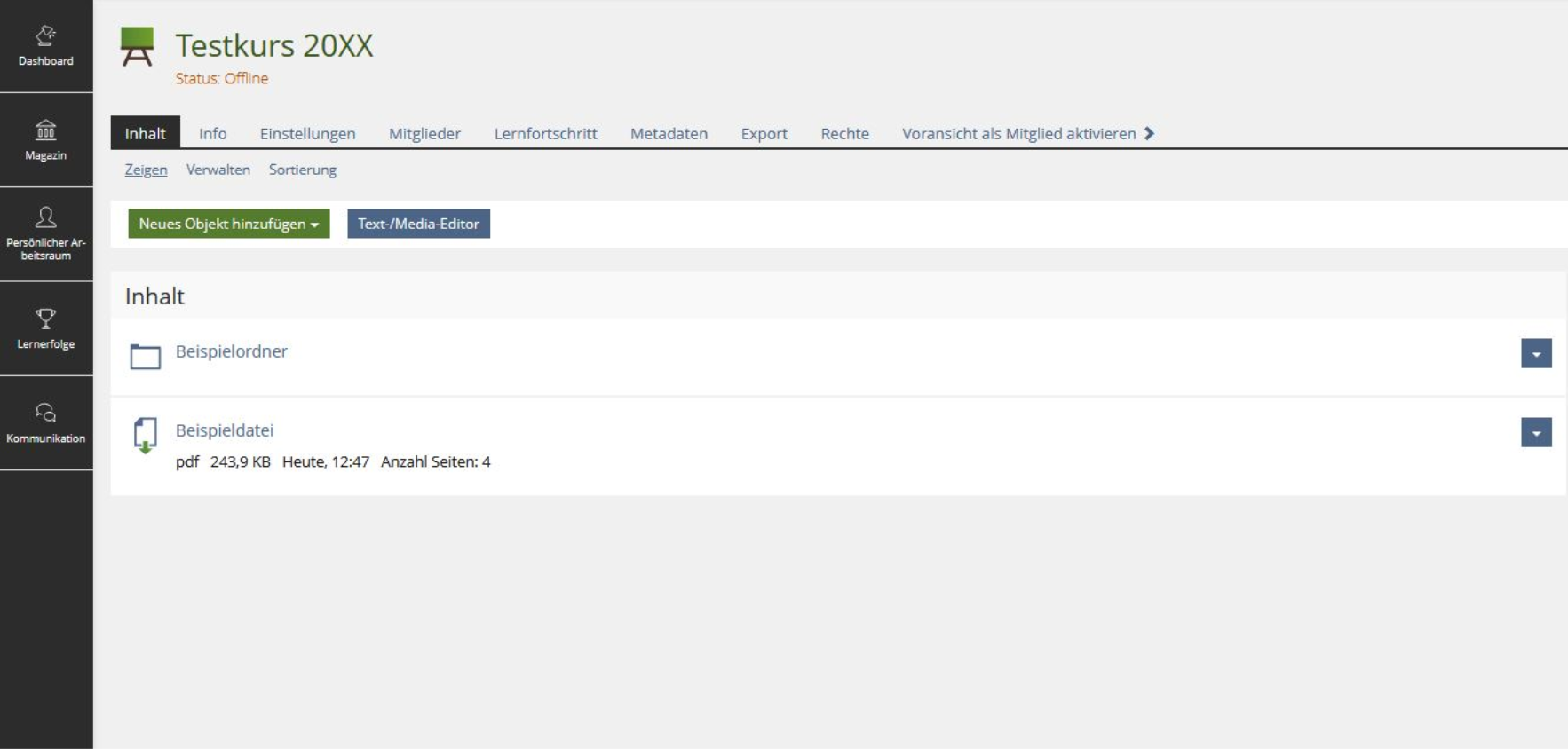Select the Sortierung sub-tab

[x=303, y=170]
